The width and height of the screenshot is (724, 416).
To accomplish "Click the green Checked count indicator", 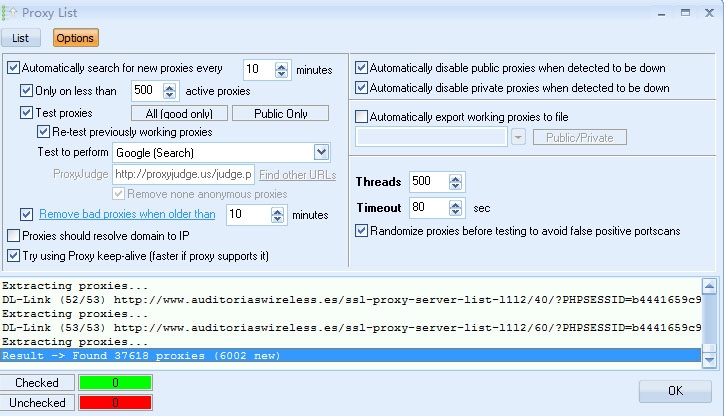I will 115,383.
